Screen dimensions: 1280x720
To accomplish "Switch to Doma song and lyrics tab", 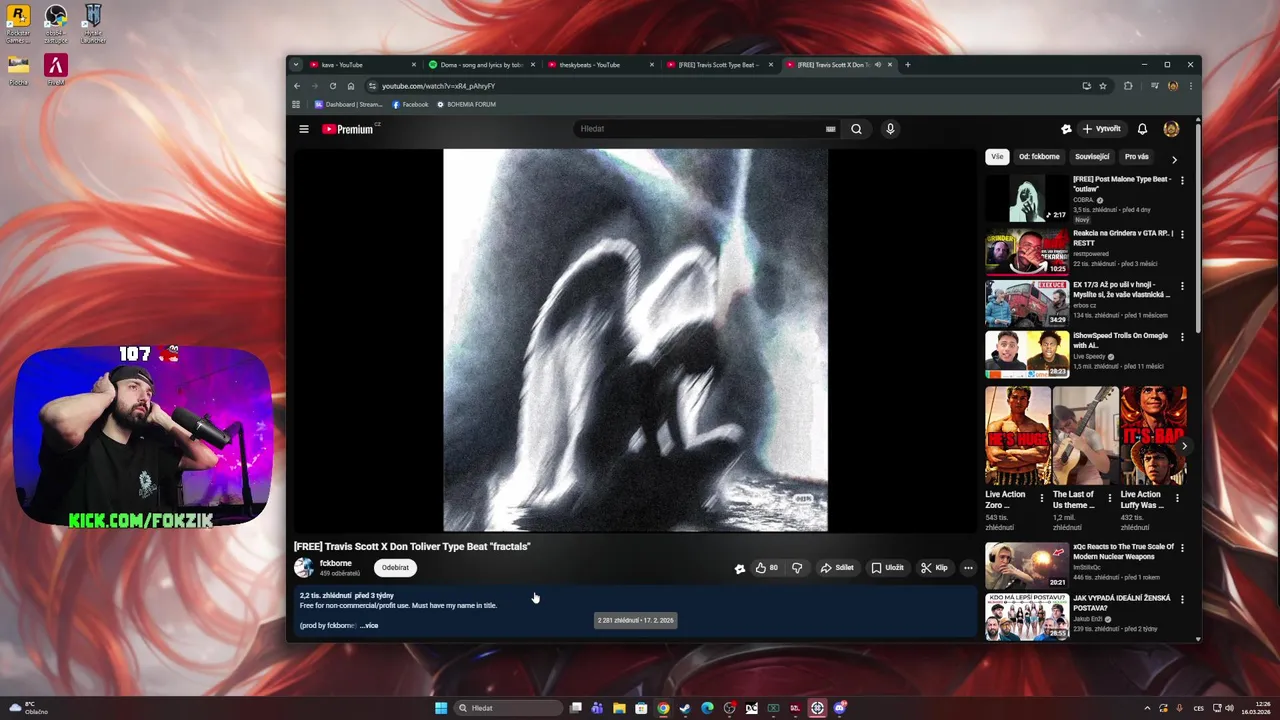I will (481, 65).
